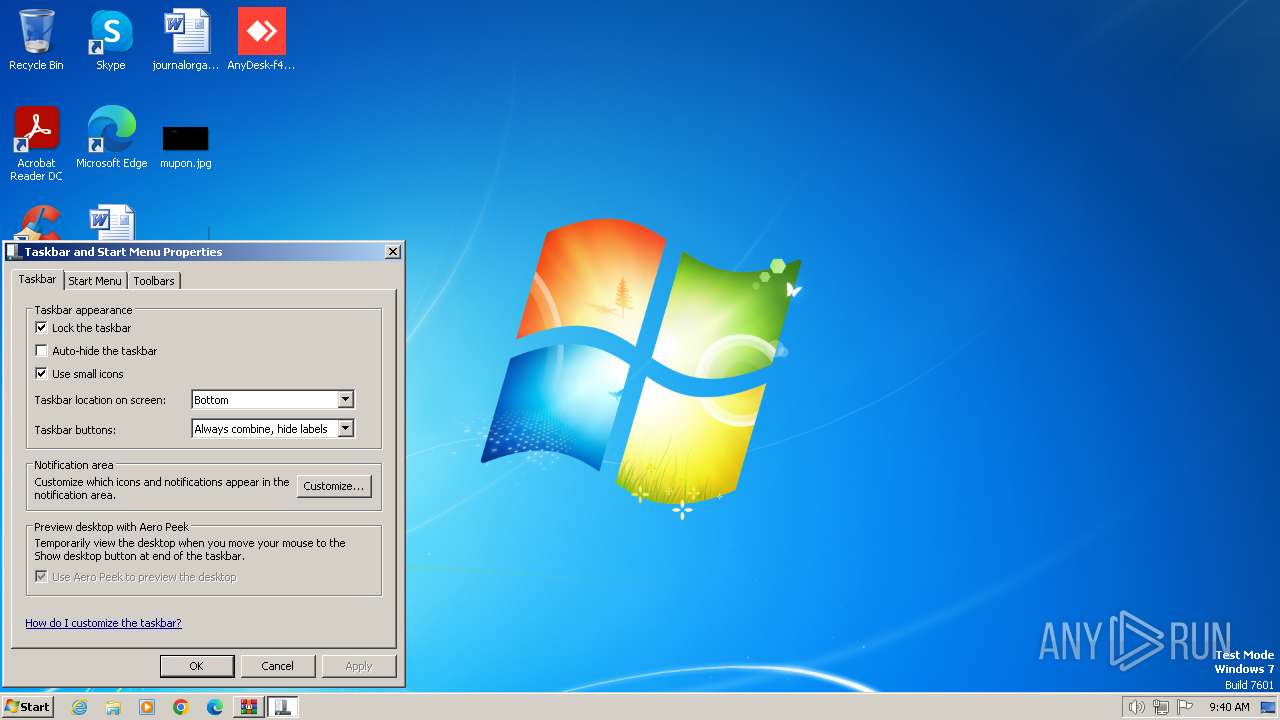This screenshot has width=1280, height=720.
Task: Click the Start button
Action: click(27, 707)
